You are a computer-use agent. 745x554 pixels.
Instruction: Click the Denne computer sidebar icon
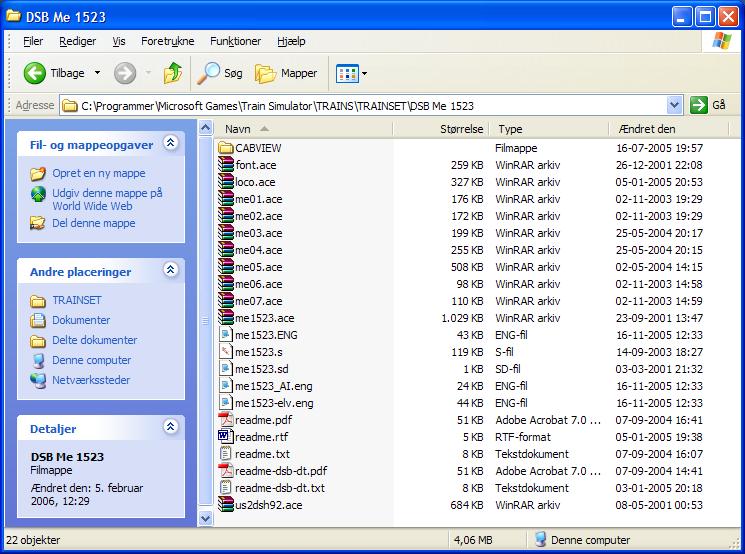point(38,360)
